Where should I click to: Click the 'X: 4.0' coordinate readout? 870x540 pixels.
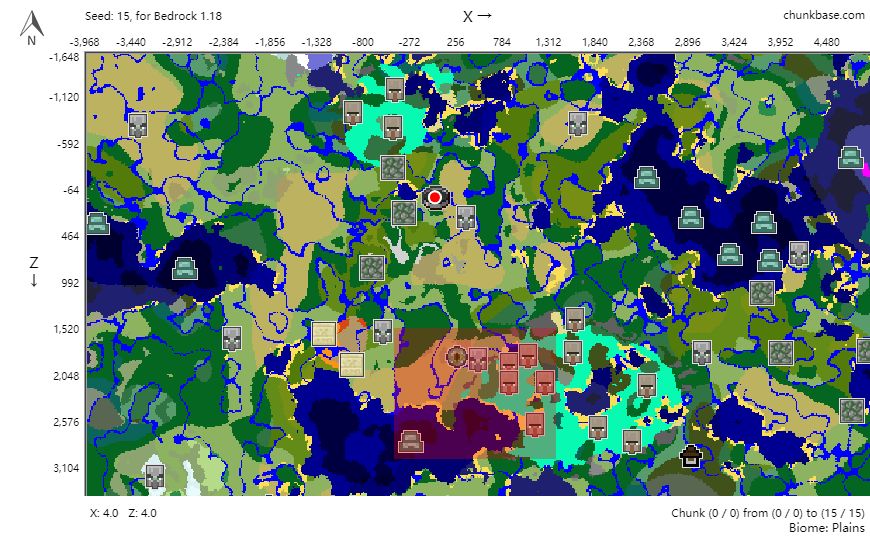pyautogui.click(x=104, y=513)
